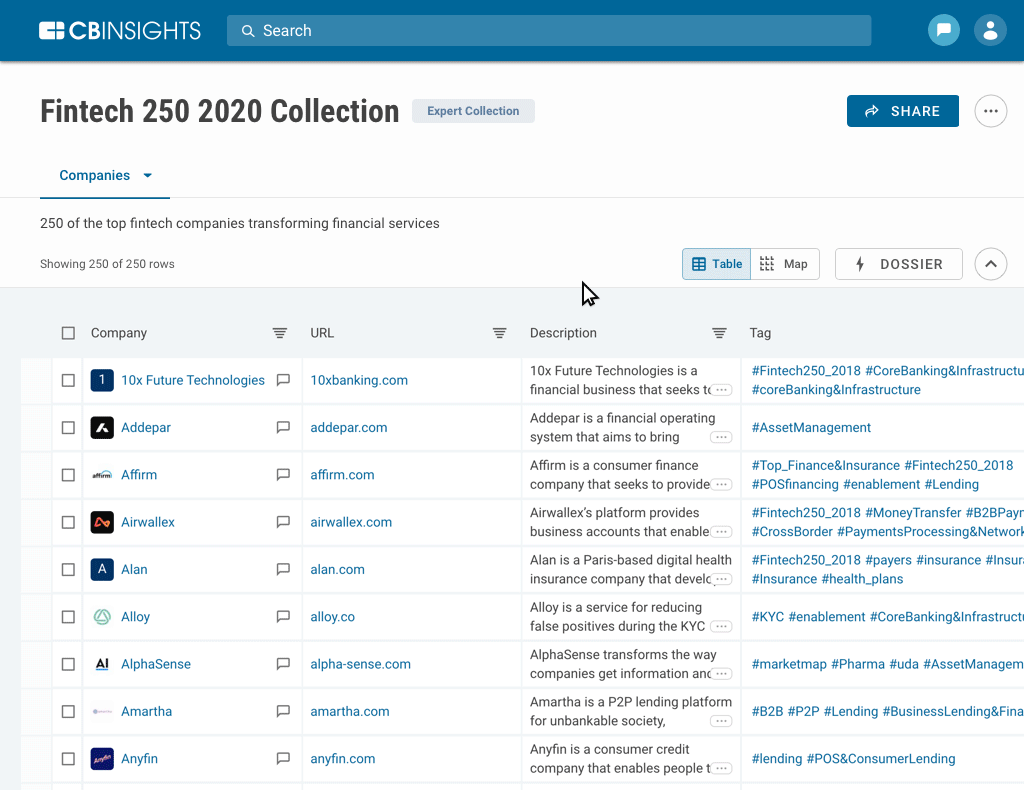This screenshot has width=1024, height=790.
Task: Click the Company column filter icon
Action: point(280,333)
